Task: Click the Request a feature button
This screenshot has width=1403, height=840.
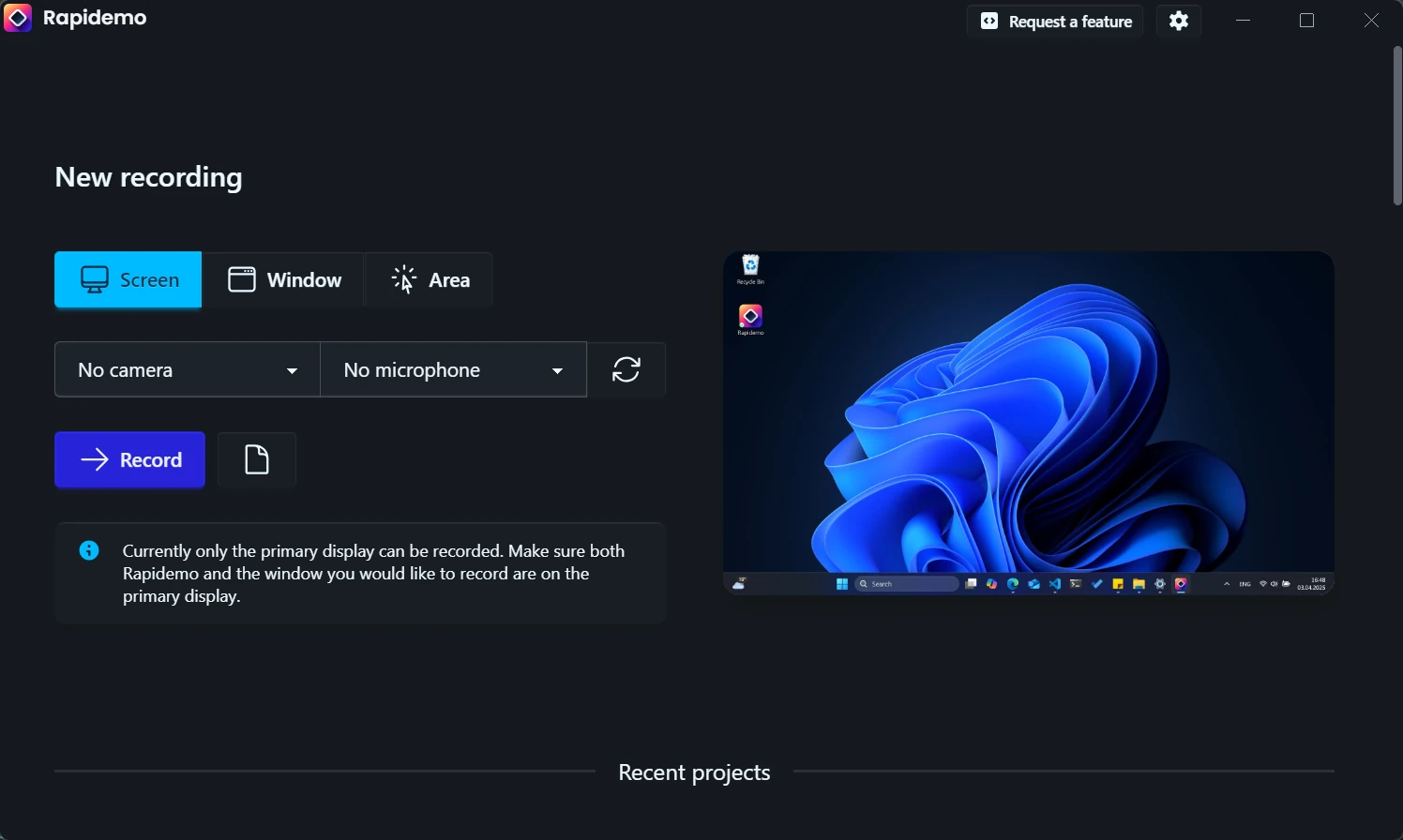Action: (x=1055, y=21)
